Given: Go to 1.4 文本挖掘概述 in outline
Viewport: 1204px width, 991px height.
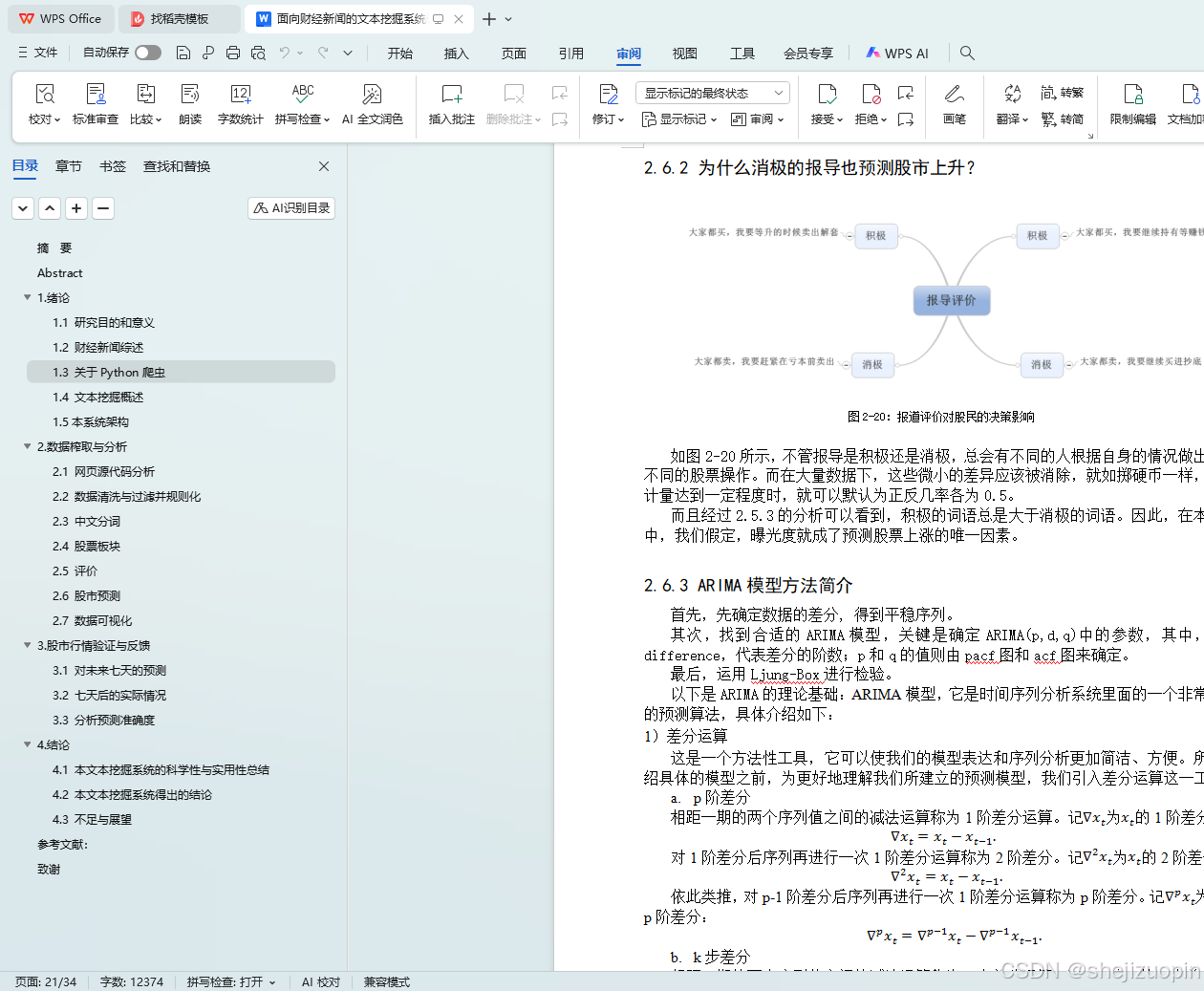Looking at the screenshot, I should click(x=97, y=397).
